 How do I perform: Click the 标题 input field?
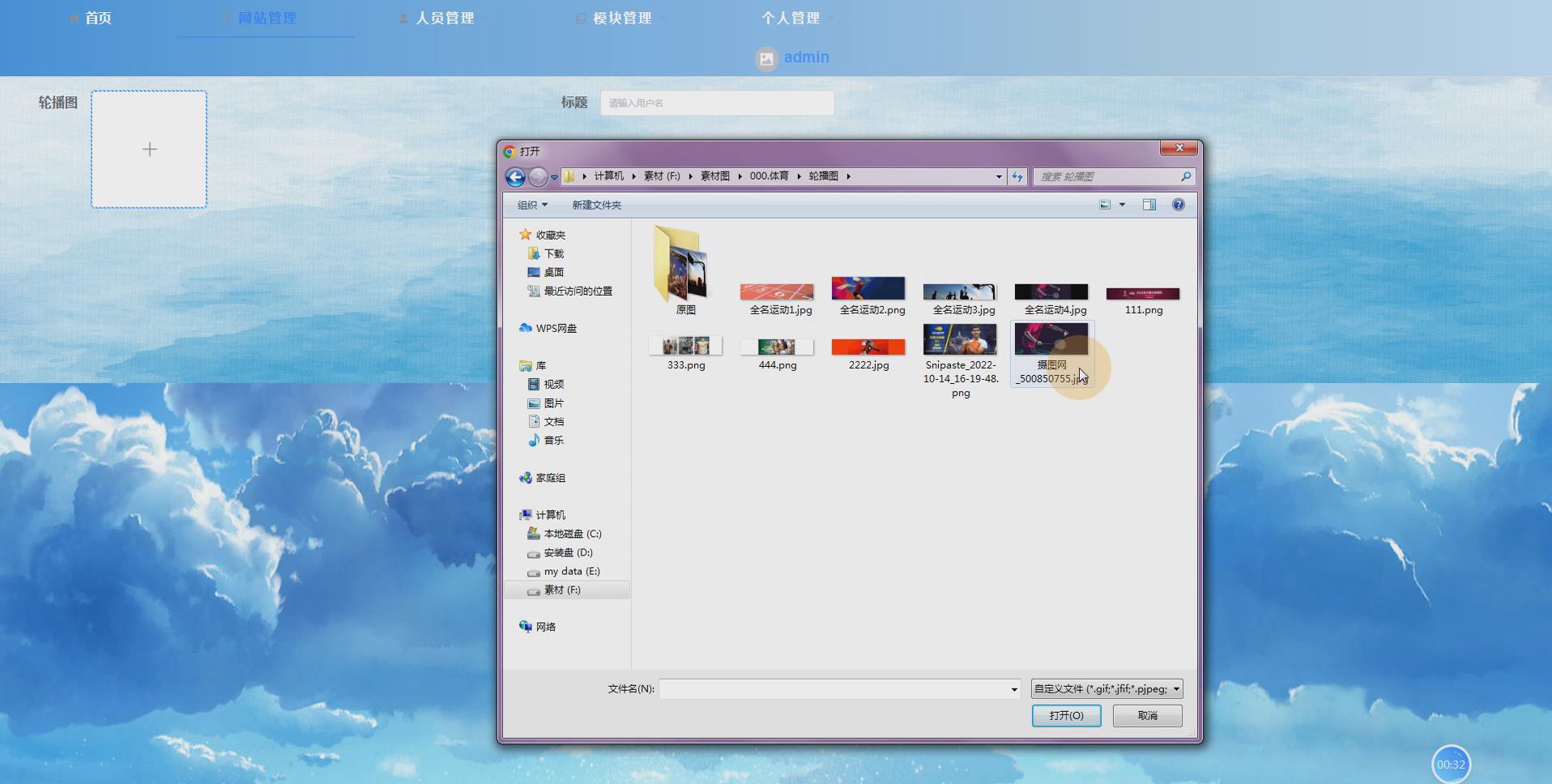pyautogui.click(x=716, y=103)
